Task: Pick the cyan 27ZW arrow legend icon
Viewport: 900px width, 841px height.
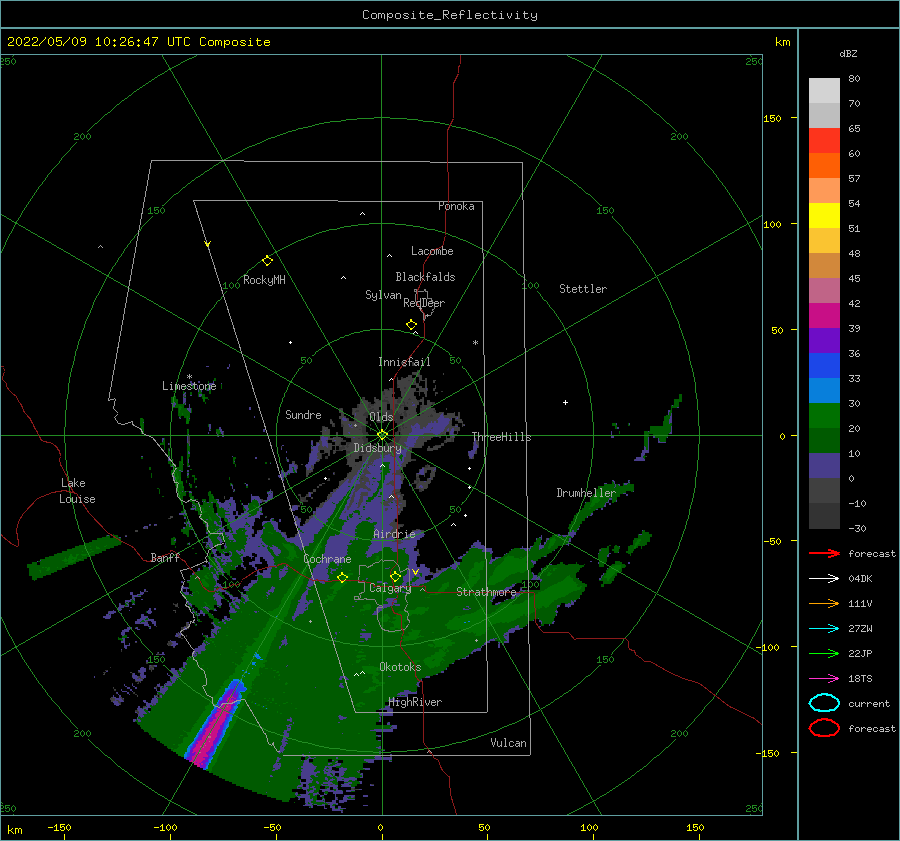Action: click(x=824, y=629)
